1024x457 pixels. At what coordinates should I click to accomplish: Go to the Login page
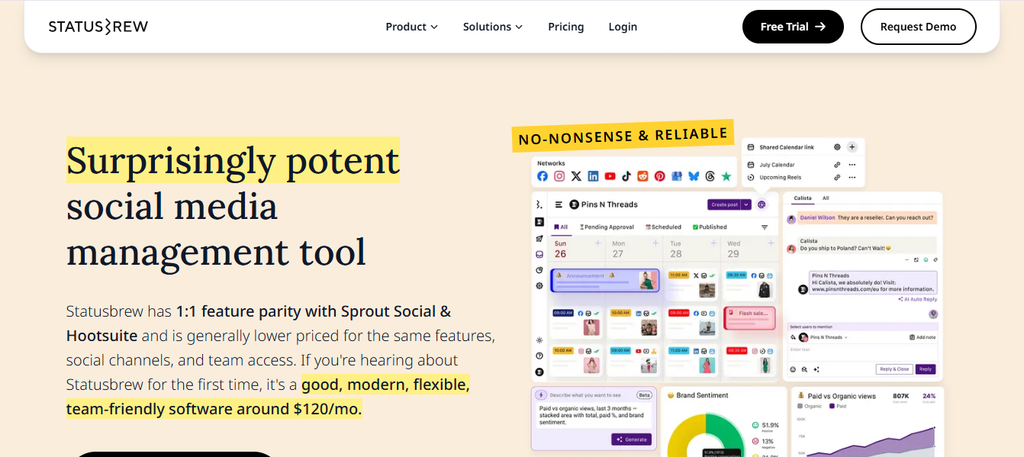[x=623, y=27]
